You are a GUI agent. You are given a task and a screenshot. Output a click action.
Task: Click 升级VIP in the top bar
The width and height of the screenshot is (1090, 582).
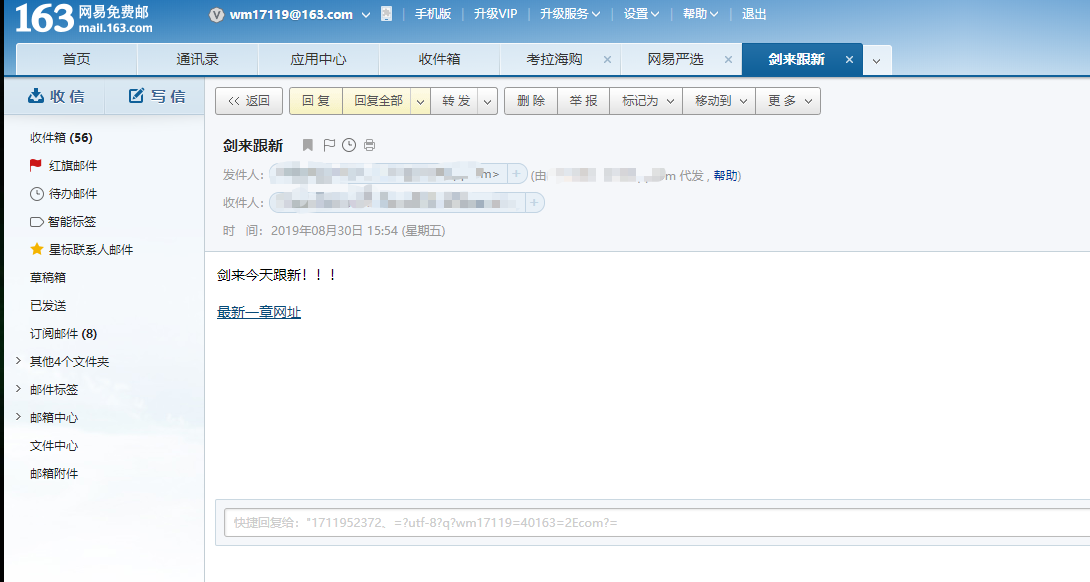tap(496, 14)
